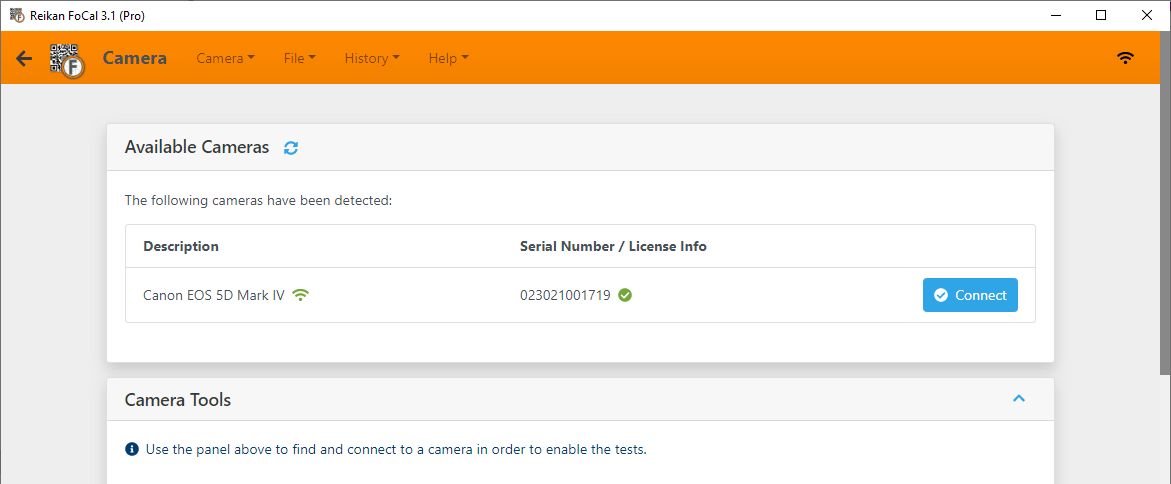
Task: Select the Canon EOS 5D Mark IV entry
Action: coord(214,295)
